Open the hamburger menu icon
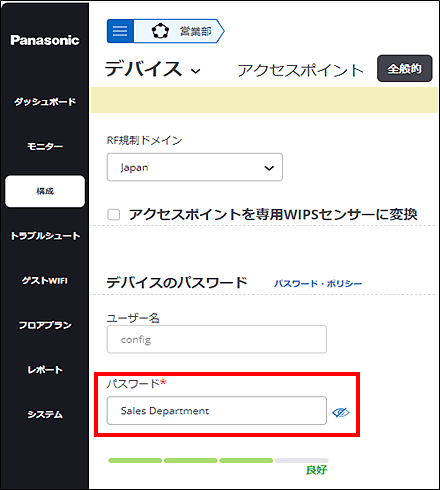The height and width of the screenshot is (490, 440). pos(120,31)
